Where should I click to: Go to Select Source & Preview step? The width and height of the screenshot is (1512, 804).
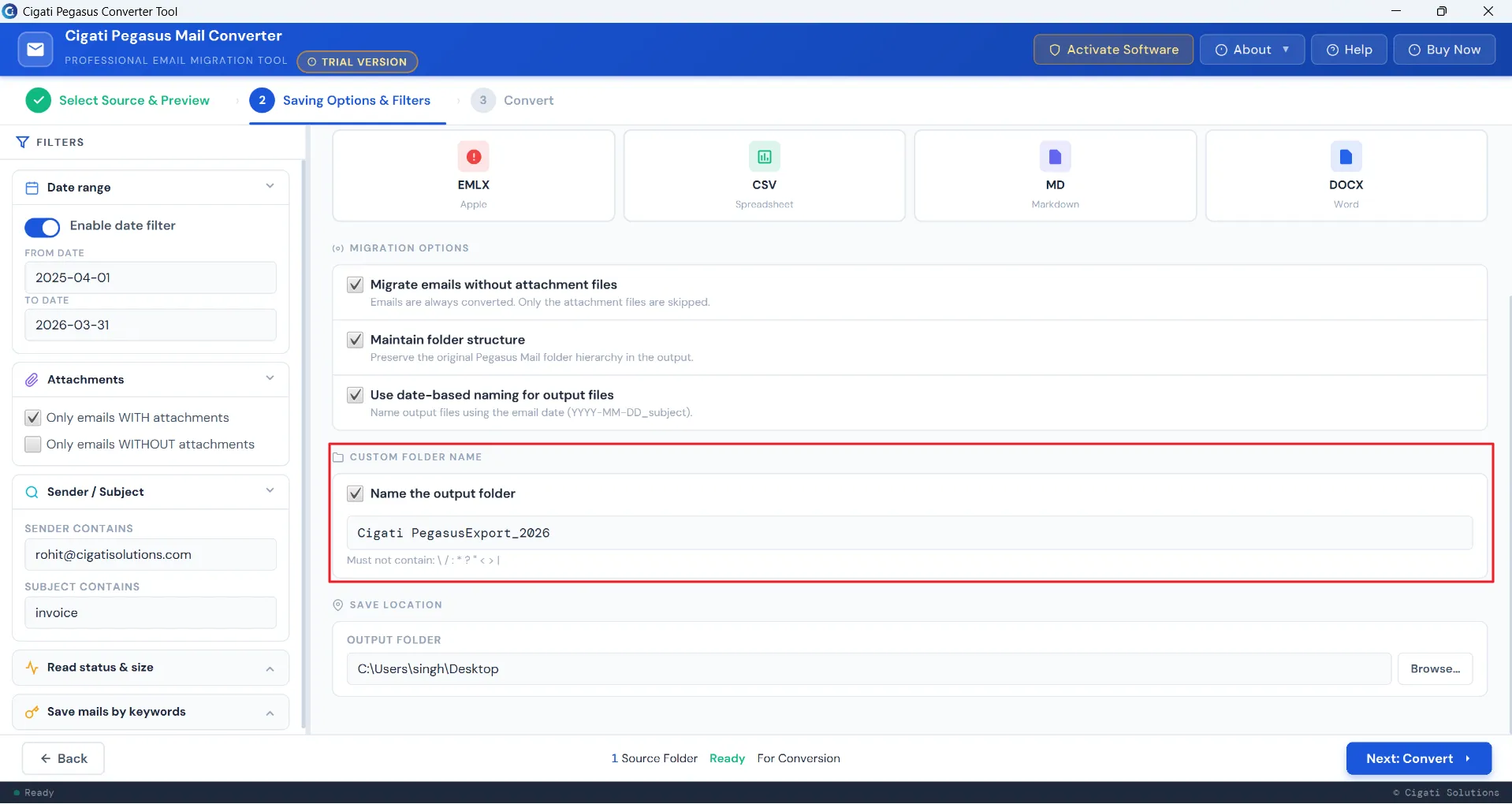click(x=118, y=100)
